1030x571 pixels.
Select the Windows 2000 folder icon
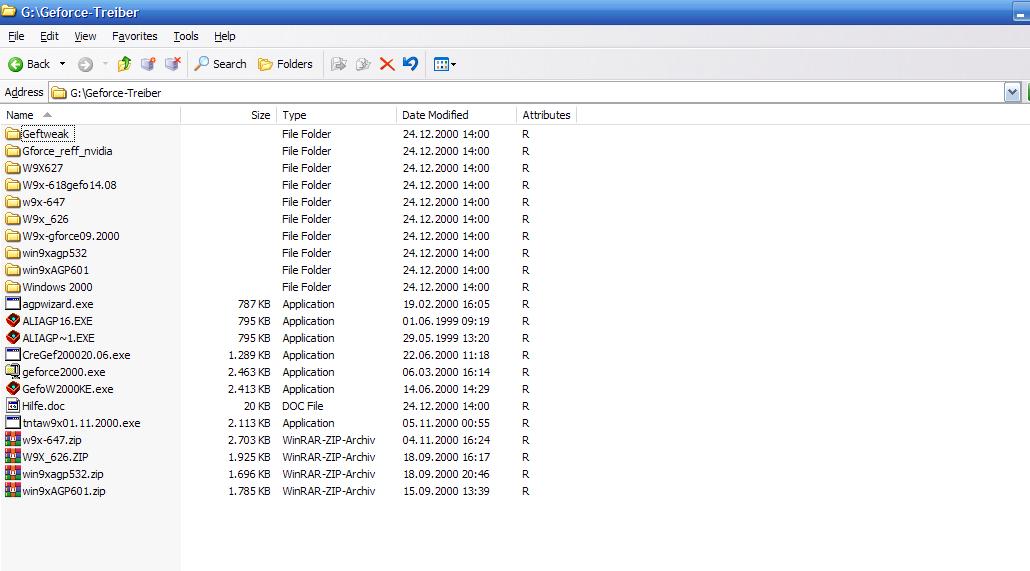click(x=12, y=287)
